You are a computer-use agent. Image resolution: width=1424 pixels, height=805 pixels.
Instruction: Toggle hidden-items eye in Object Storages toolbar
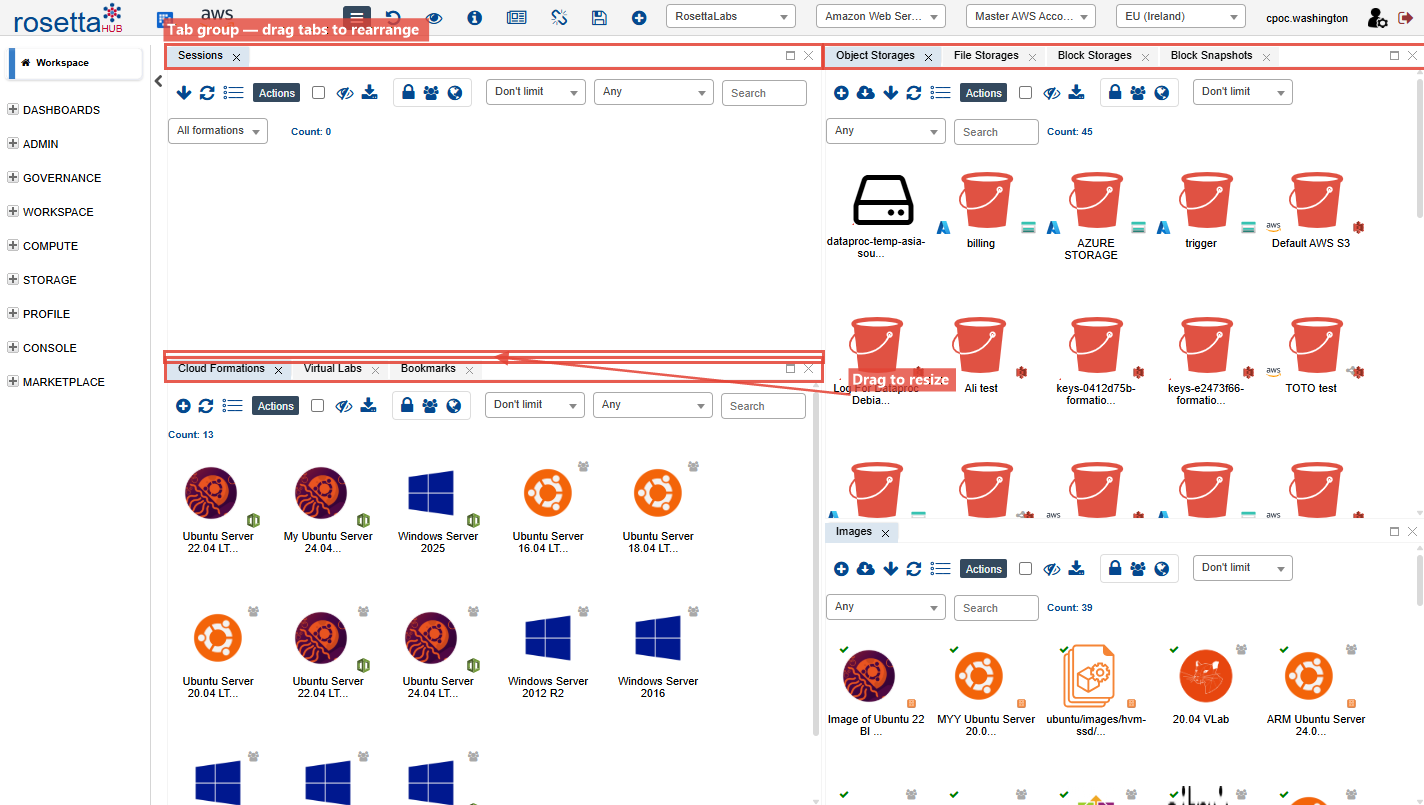click(1051, 93)
